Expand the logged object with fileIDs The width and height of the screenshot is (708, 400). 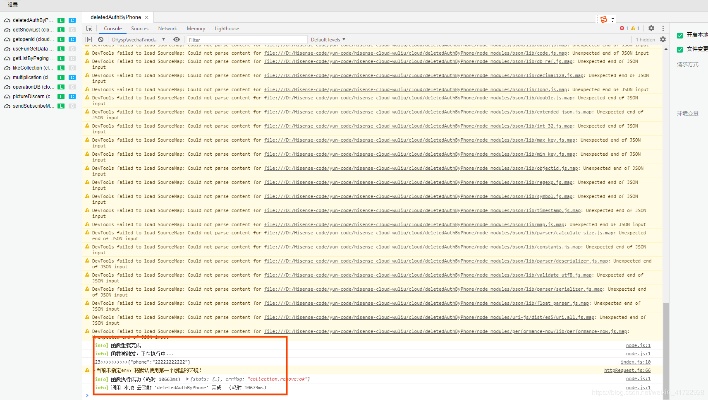click(187, 379)
